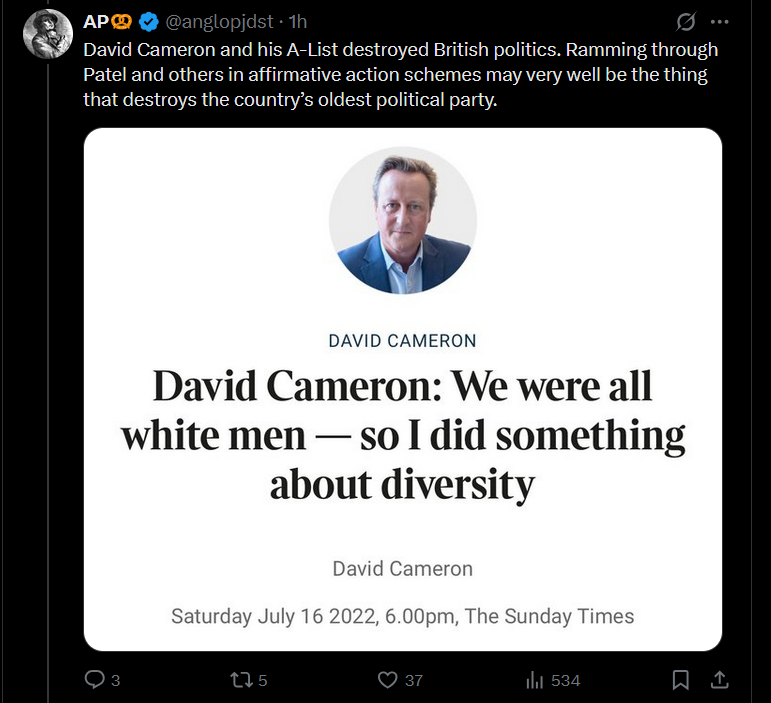This screenshot has height=703, width=771.
Task: Bookmark this tweet
Action: [681, 680]
